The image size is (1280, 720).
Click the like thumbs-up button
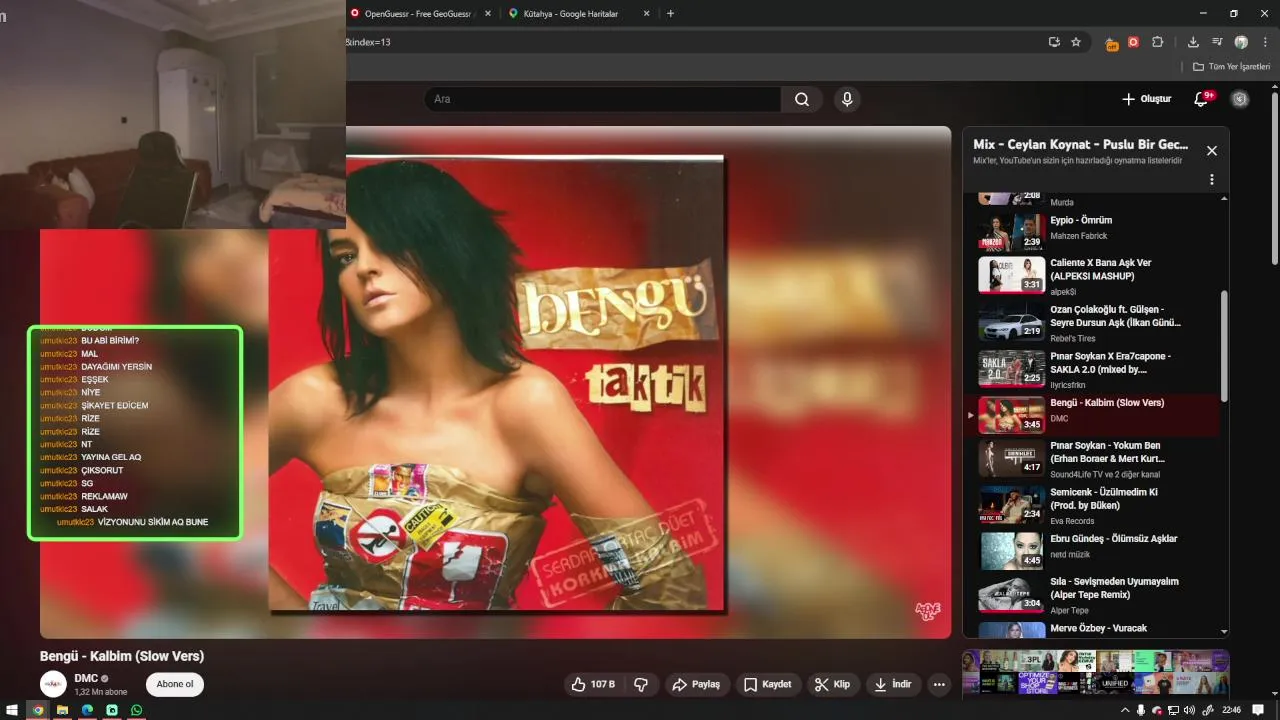tap(593, 684)
